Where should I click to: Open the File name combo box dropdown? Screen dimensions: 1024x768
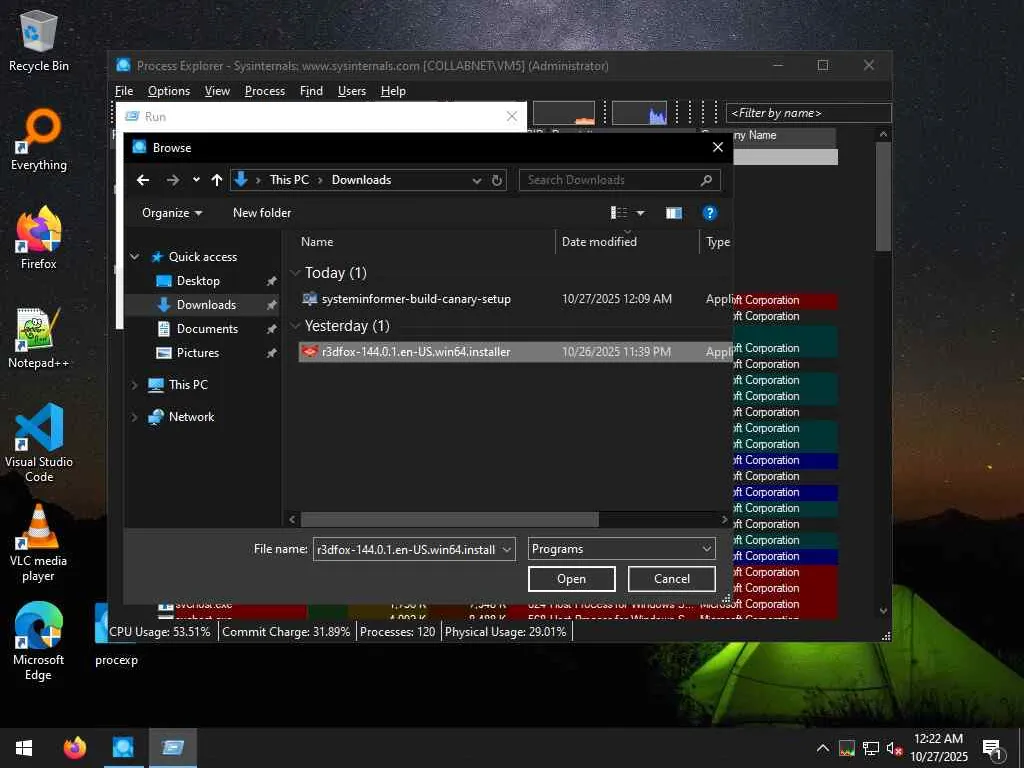pos(507,549)
